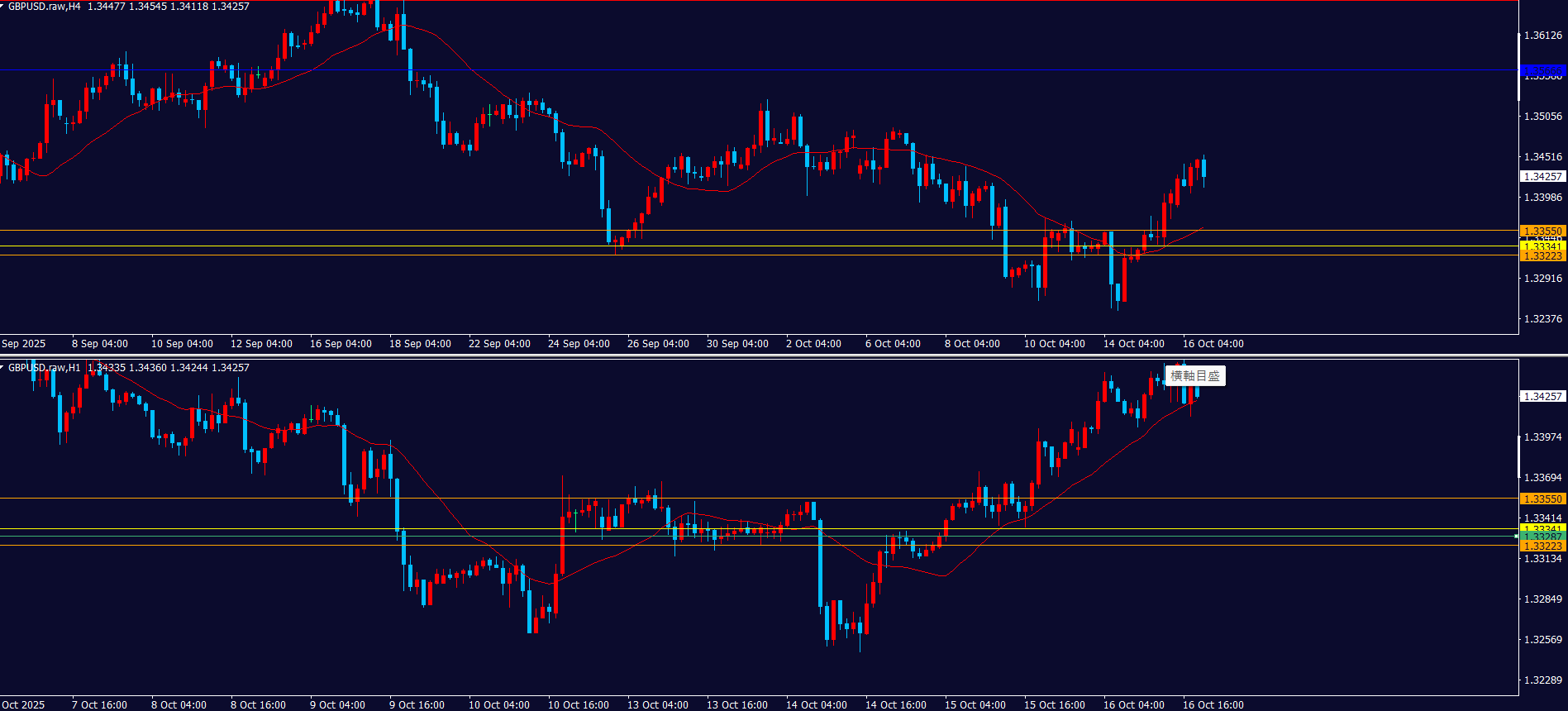Grab the small handle ending the green line
Viewport: 1568px width, 711px height.
(1516, 537)
